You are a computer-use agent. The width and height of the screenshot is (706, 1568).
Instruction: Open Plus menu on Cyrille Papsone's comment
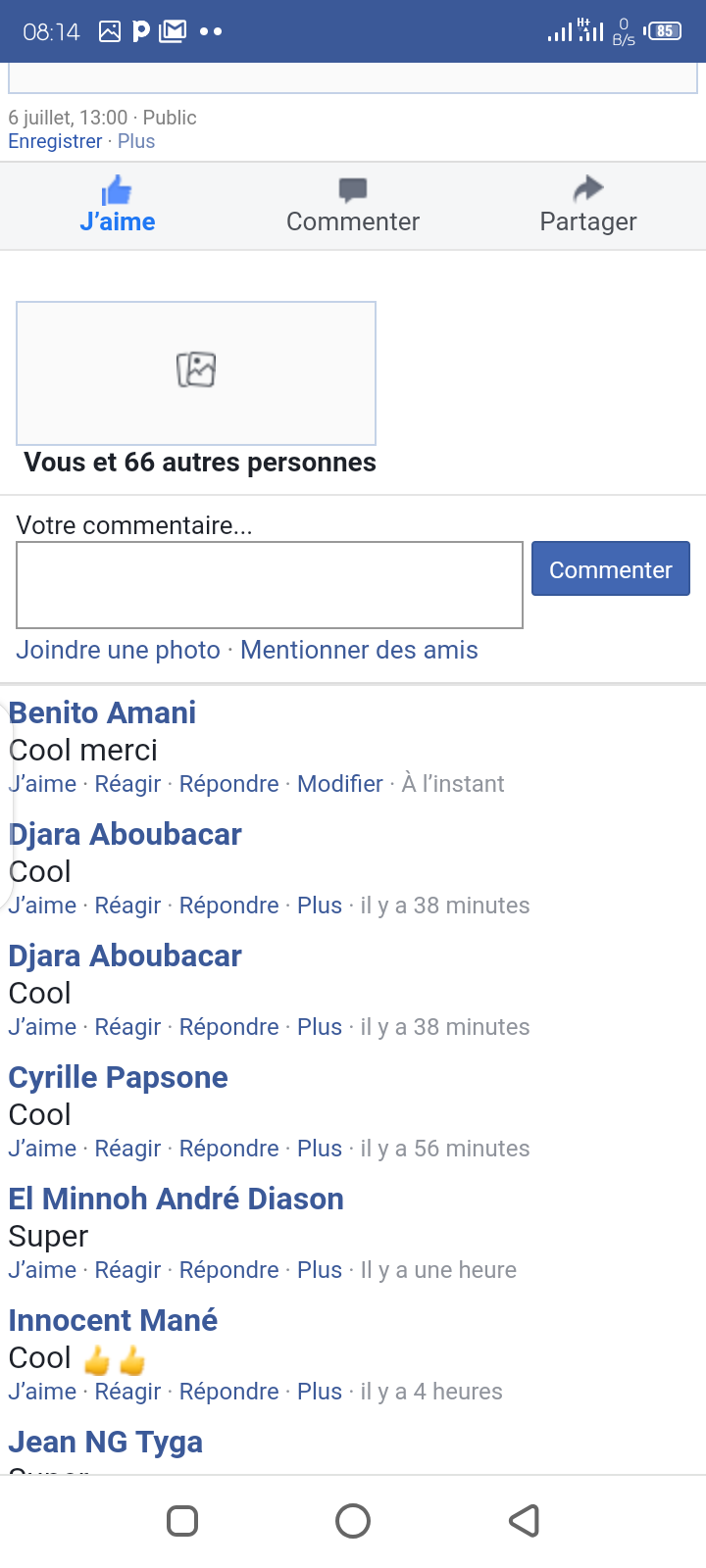pos(320,1149)
